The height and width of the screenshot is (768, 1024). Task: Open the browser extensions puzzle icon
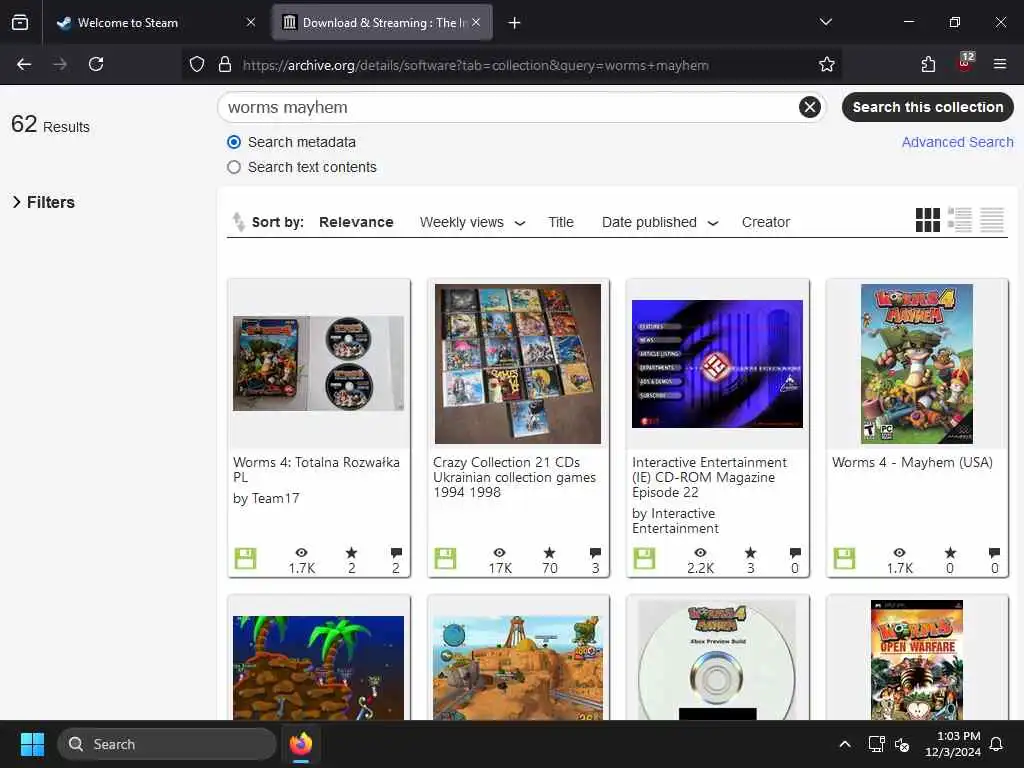point(928,64)
